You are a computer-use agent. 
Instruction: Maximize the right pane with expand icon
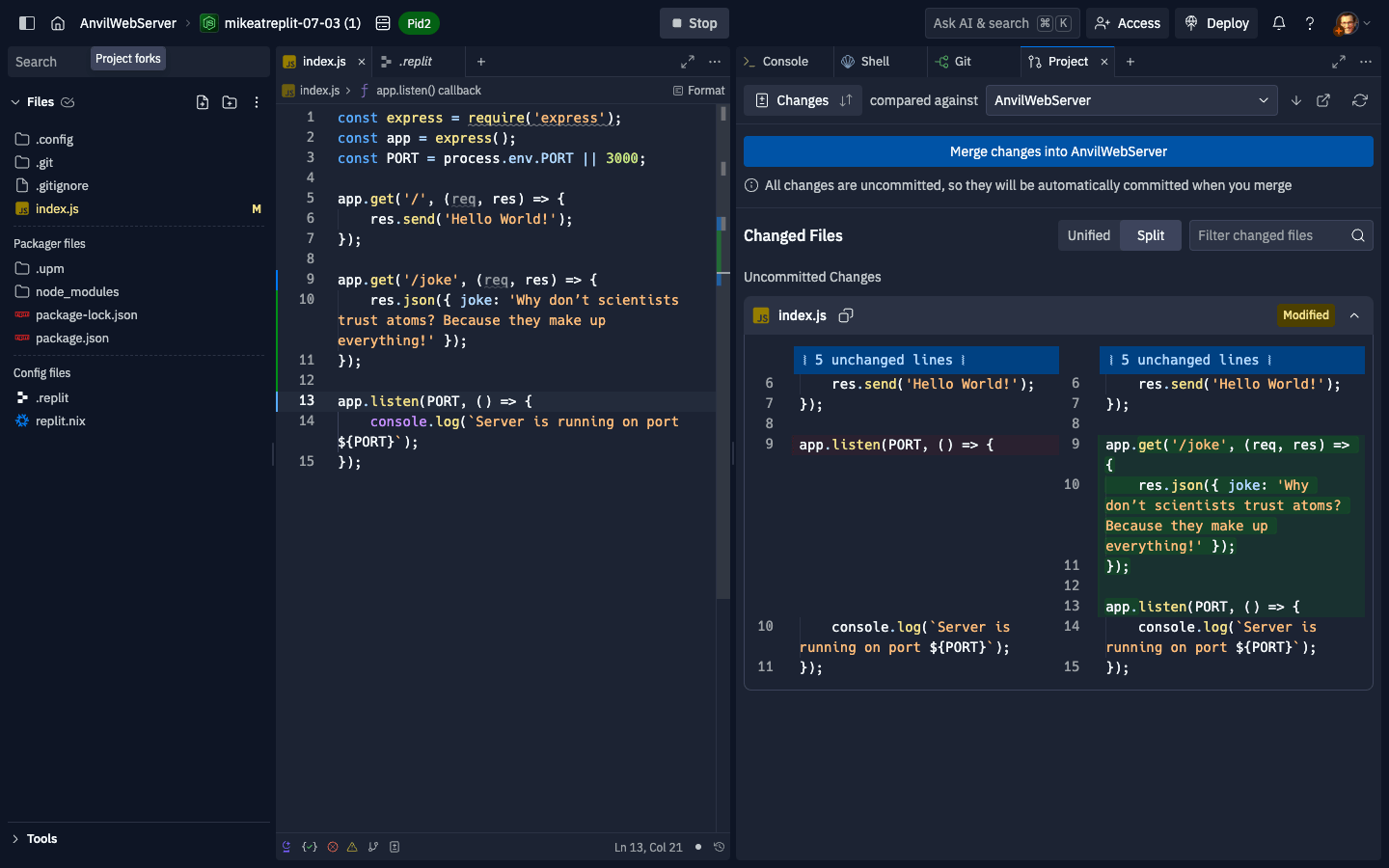[x=1339, y=62]
